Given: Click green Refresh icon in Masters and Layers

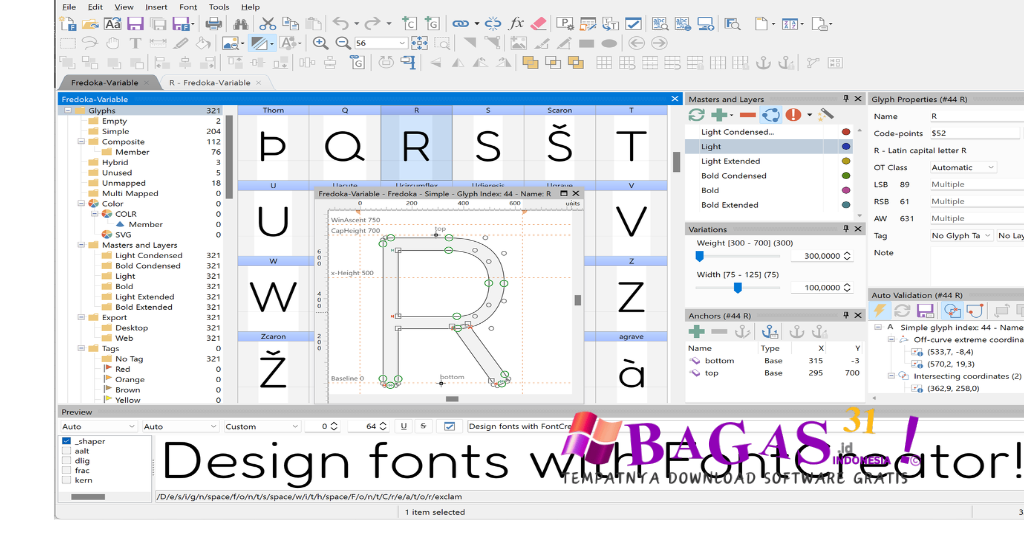Looking at the screenshot, I should click(x=697, y=115).
